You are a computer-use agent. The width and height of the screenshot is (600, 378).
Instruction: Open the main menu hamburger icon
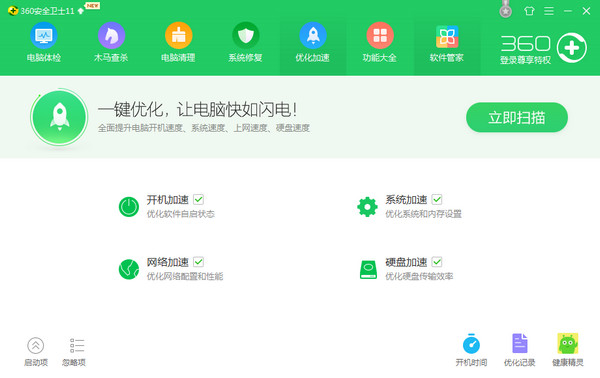549,11
